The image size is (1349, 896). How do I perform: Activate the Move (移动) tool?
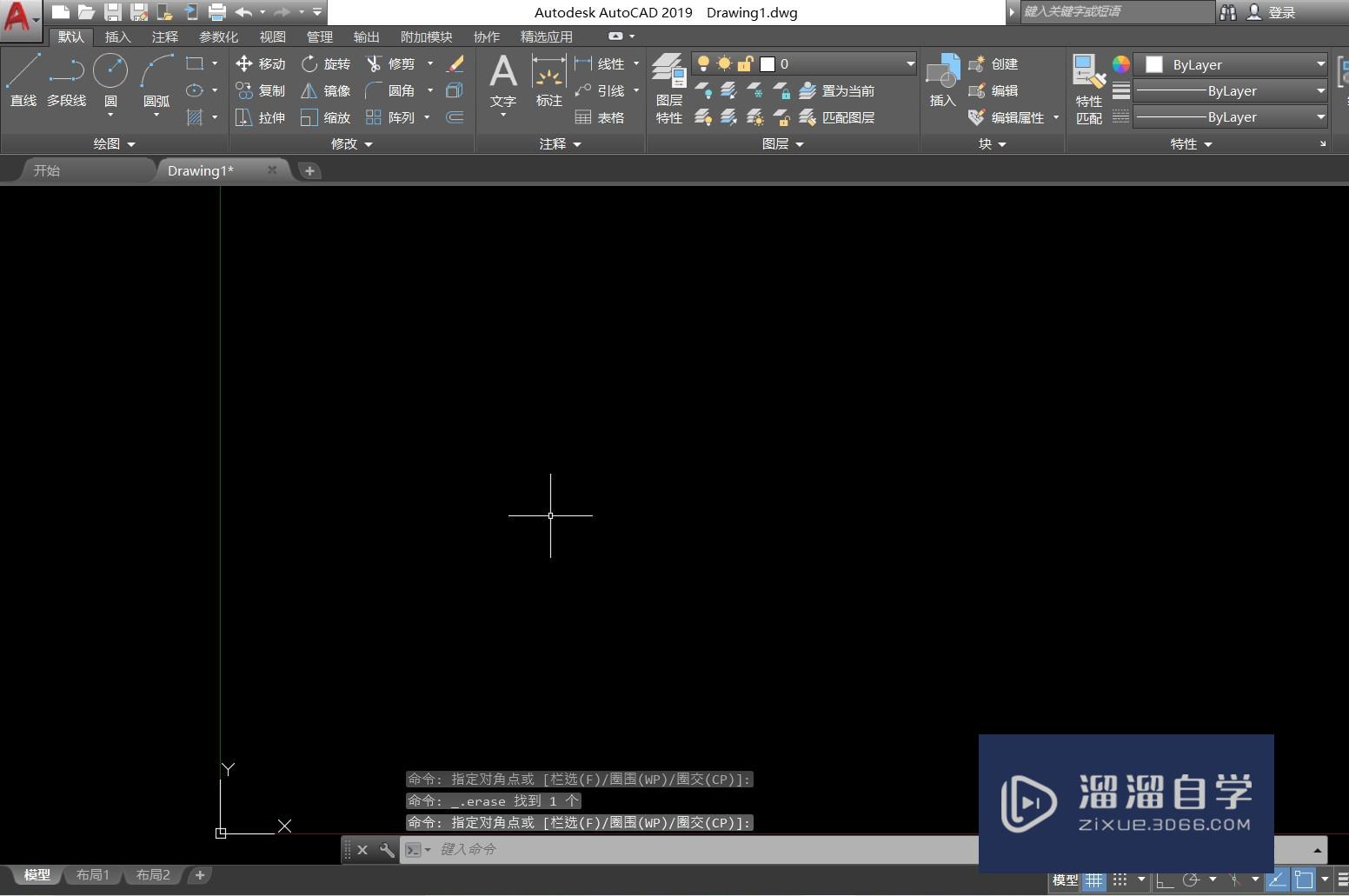260,63
